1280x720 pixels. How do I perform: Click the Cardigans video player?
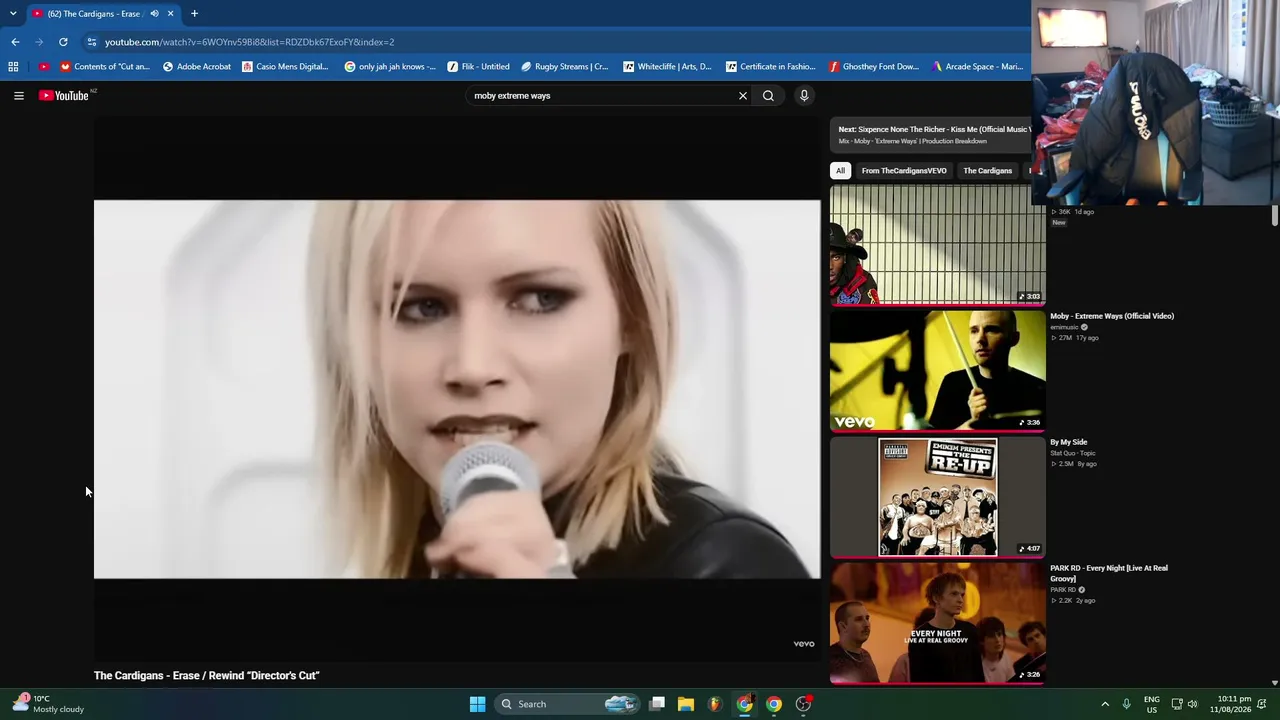tap(457, 389)
